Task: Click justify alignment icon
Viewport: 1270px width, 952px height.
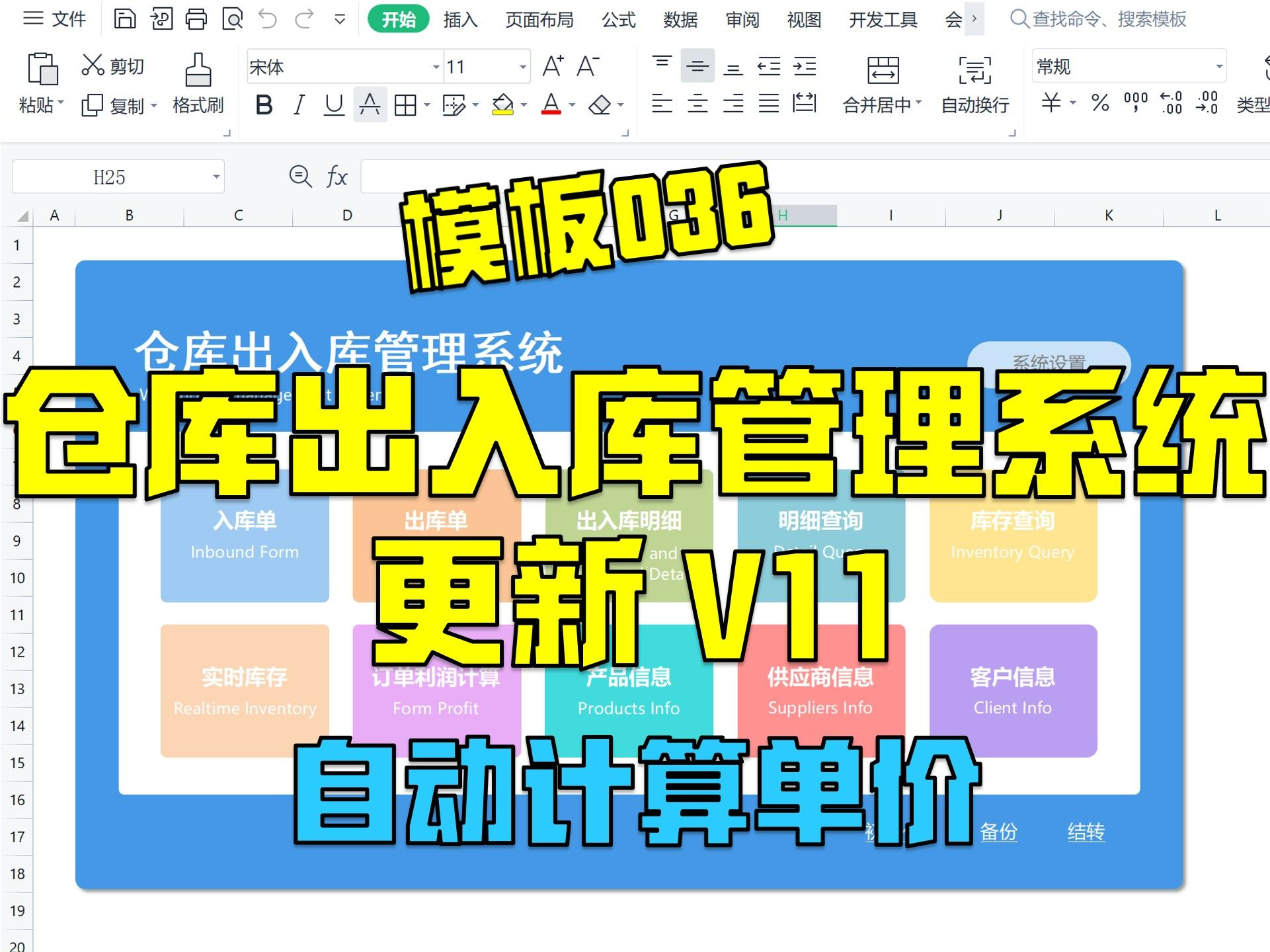Action: coord(769,103)
